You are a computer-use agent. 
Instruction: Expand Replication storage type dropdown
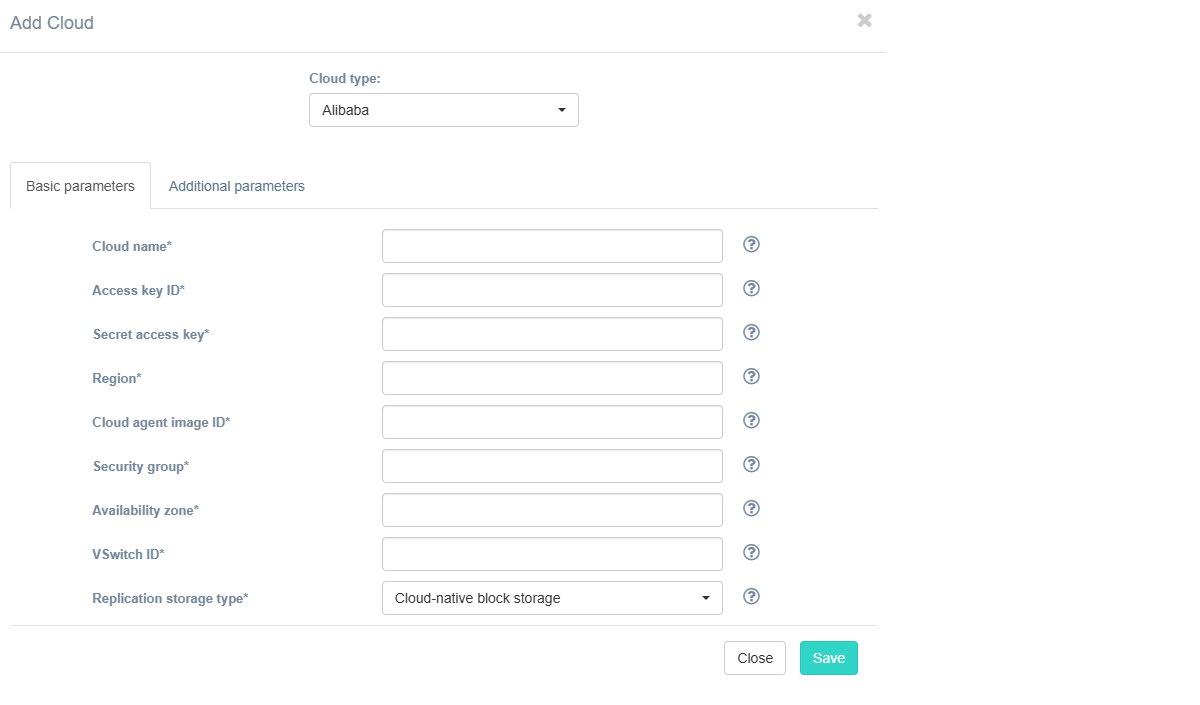pyautogui.click(x=552, y=598)
